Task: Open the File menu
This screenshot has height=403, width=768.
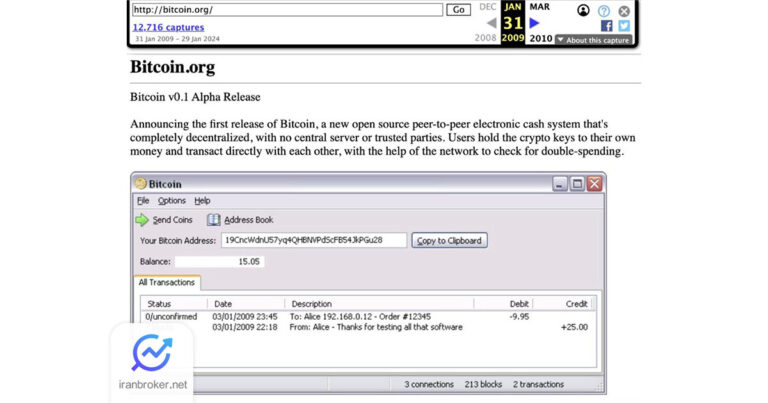Action: pyautogui.click(x=143, y=201)
